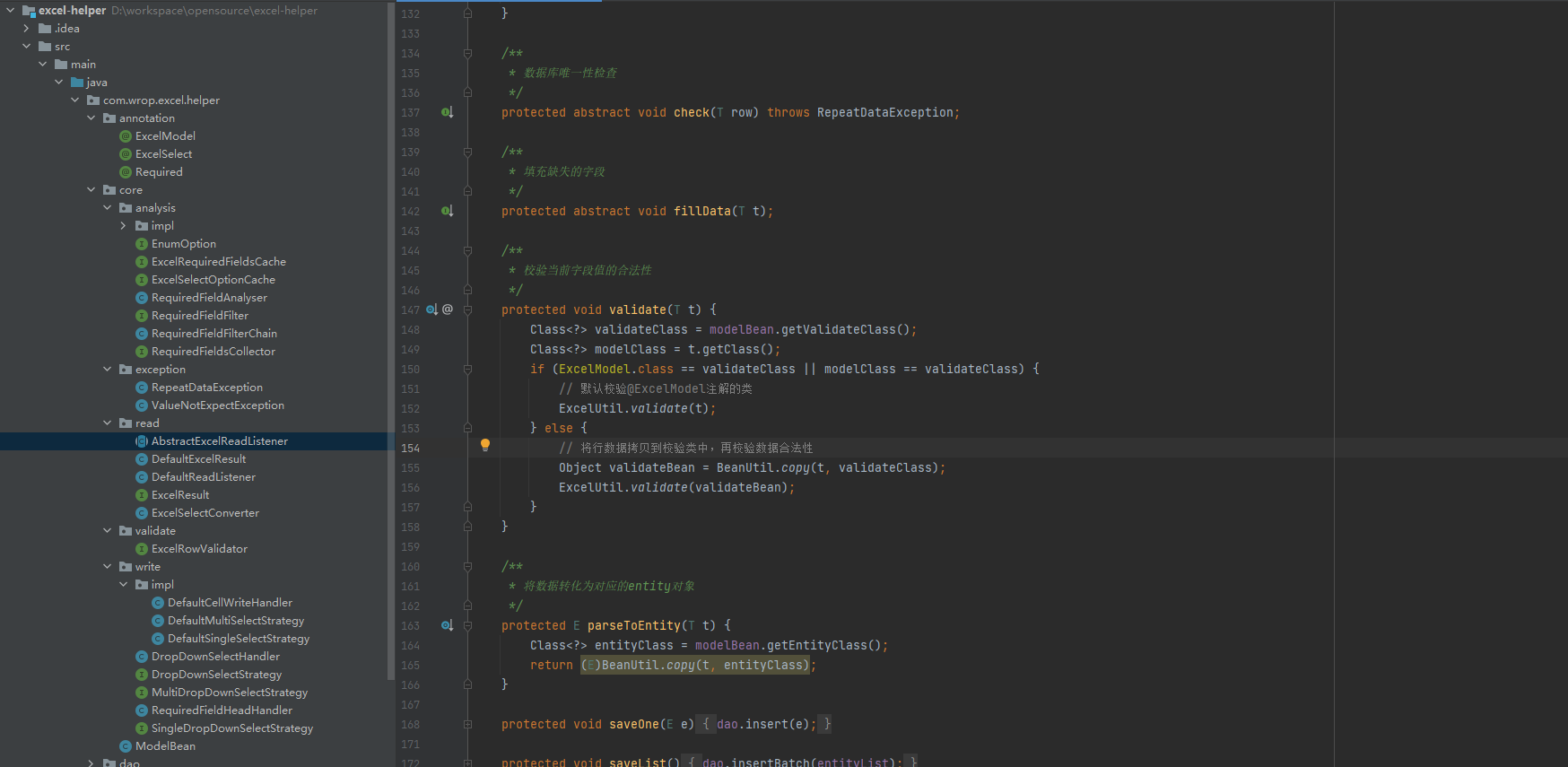
Task: Open MultiDropDownSelectStrategy interface
Action: point(230,693)
